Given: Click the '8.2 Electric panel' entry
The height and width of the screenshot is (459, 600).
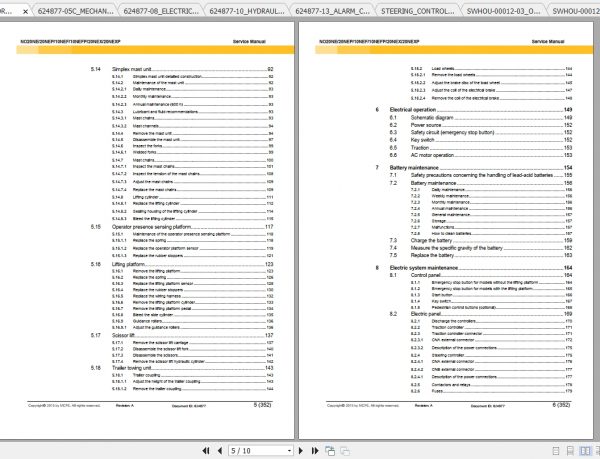Looking at the screenshot, I should [x=481, y=314].
